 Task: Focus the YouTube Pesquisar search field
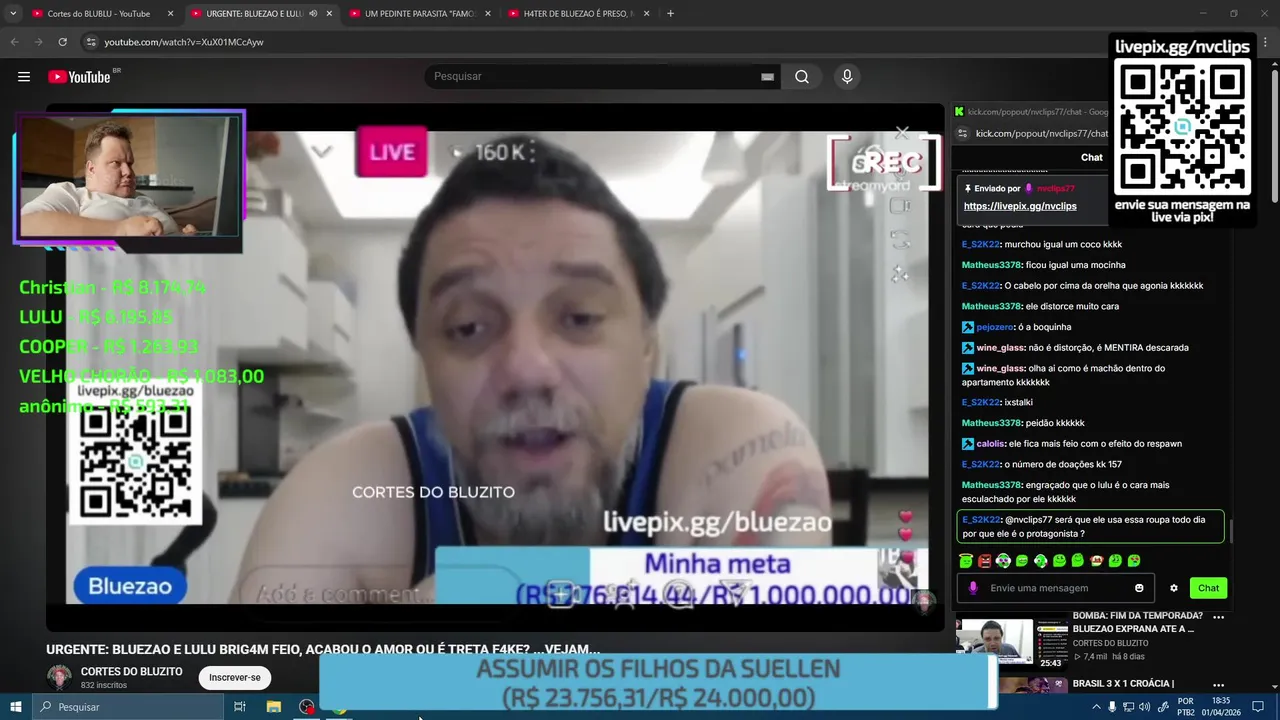(595, 77)
